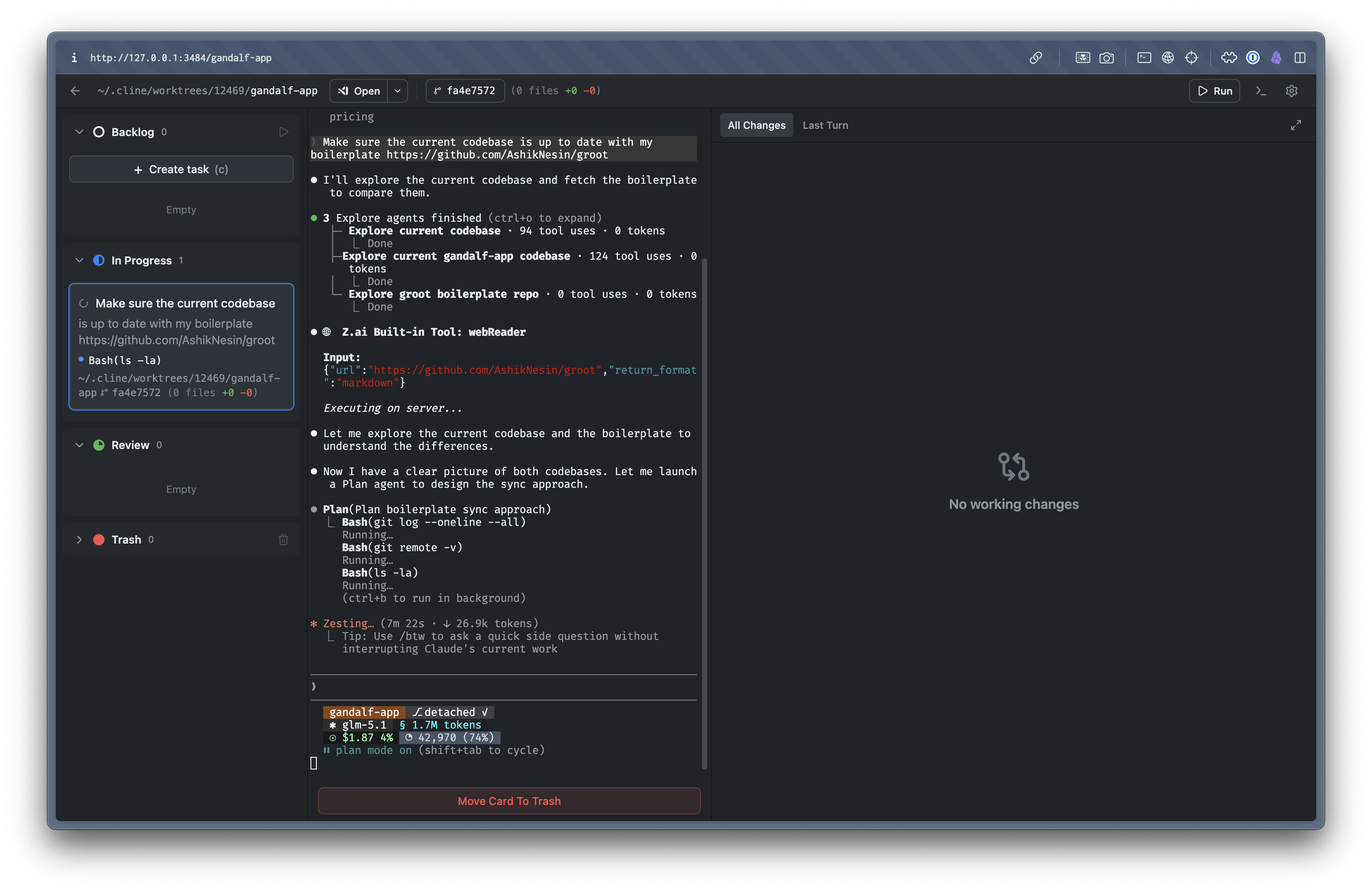Toggle the split view layout icon
The height and width of the screenshot is (892, 1372).
(1299, 57)
